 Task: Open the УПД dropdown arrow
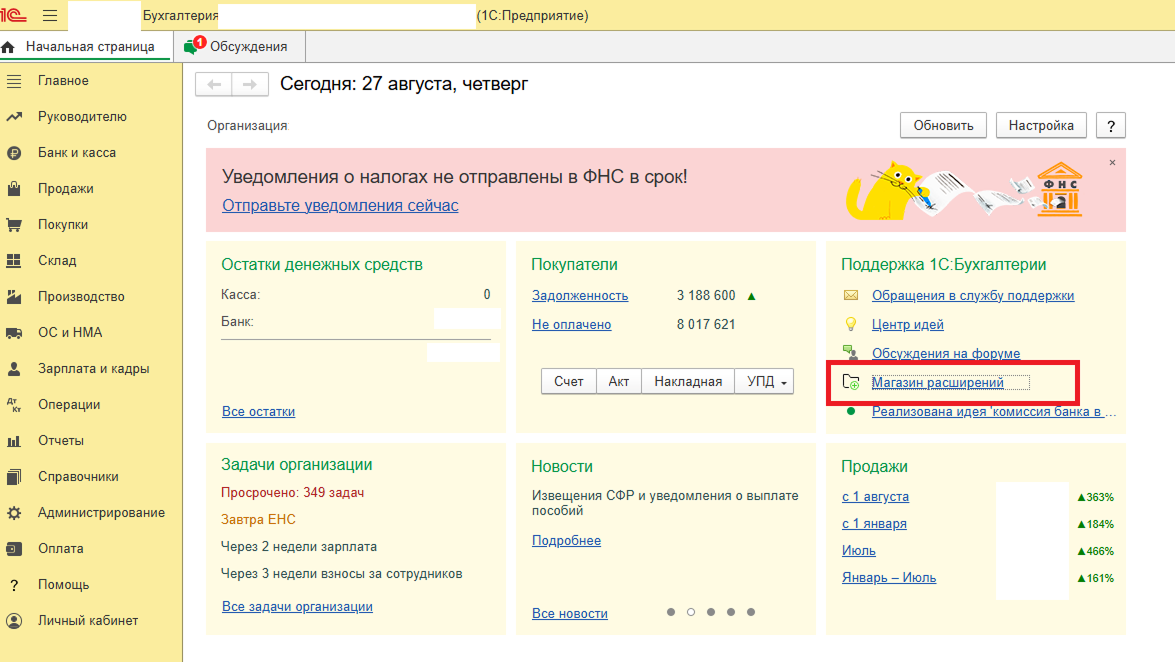tap(784, 382)
